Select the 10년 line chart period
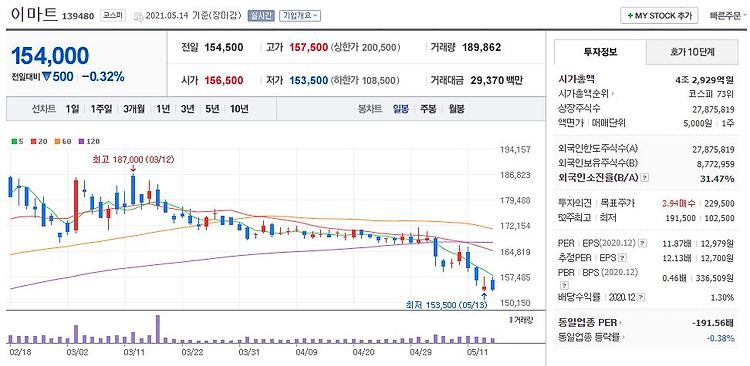Viewport: 750px width, 366px height. pyautogui.click(x=239, y=109)
